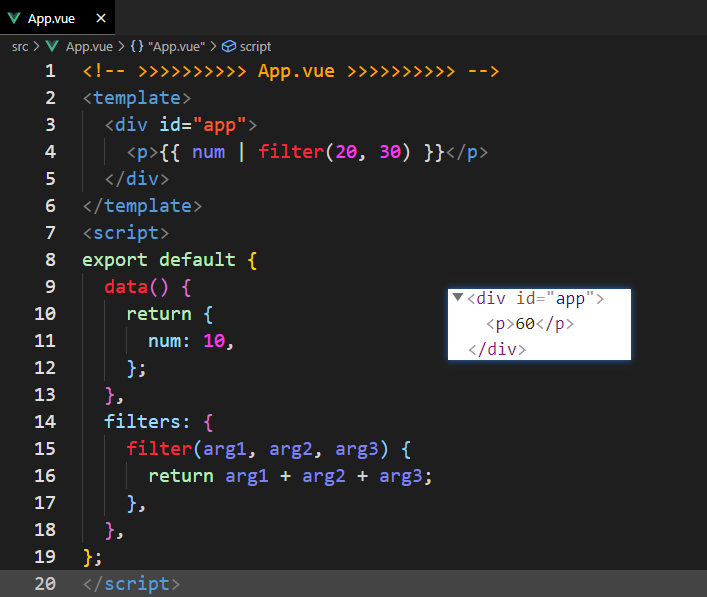This screenshot has width=707, height=597.
Task: Click the closing script tag on line 20
Action: point(131,584)
